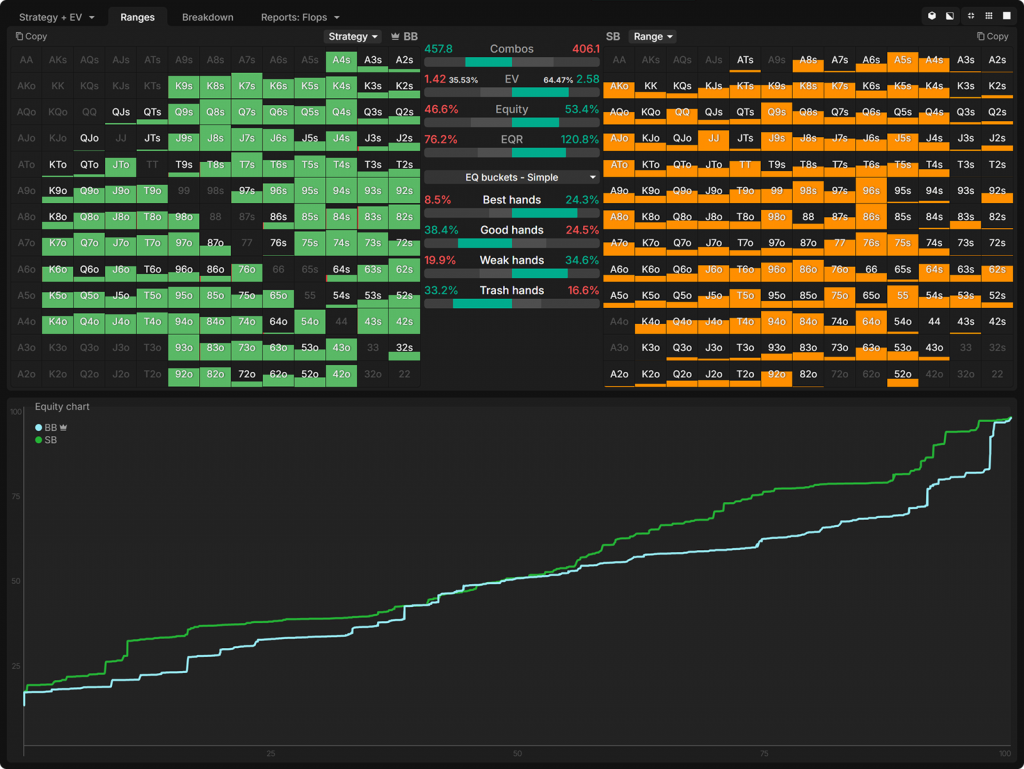This screenshot has height=769, width=1024.
Task: Open the Reports: Flops menu
Action: pos(300,17)
